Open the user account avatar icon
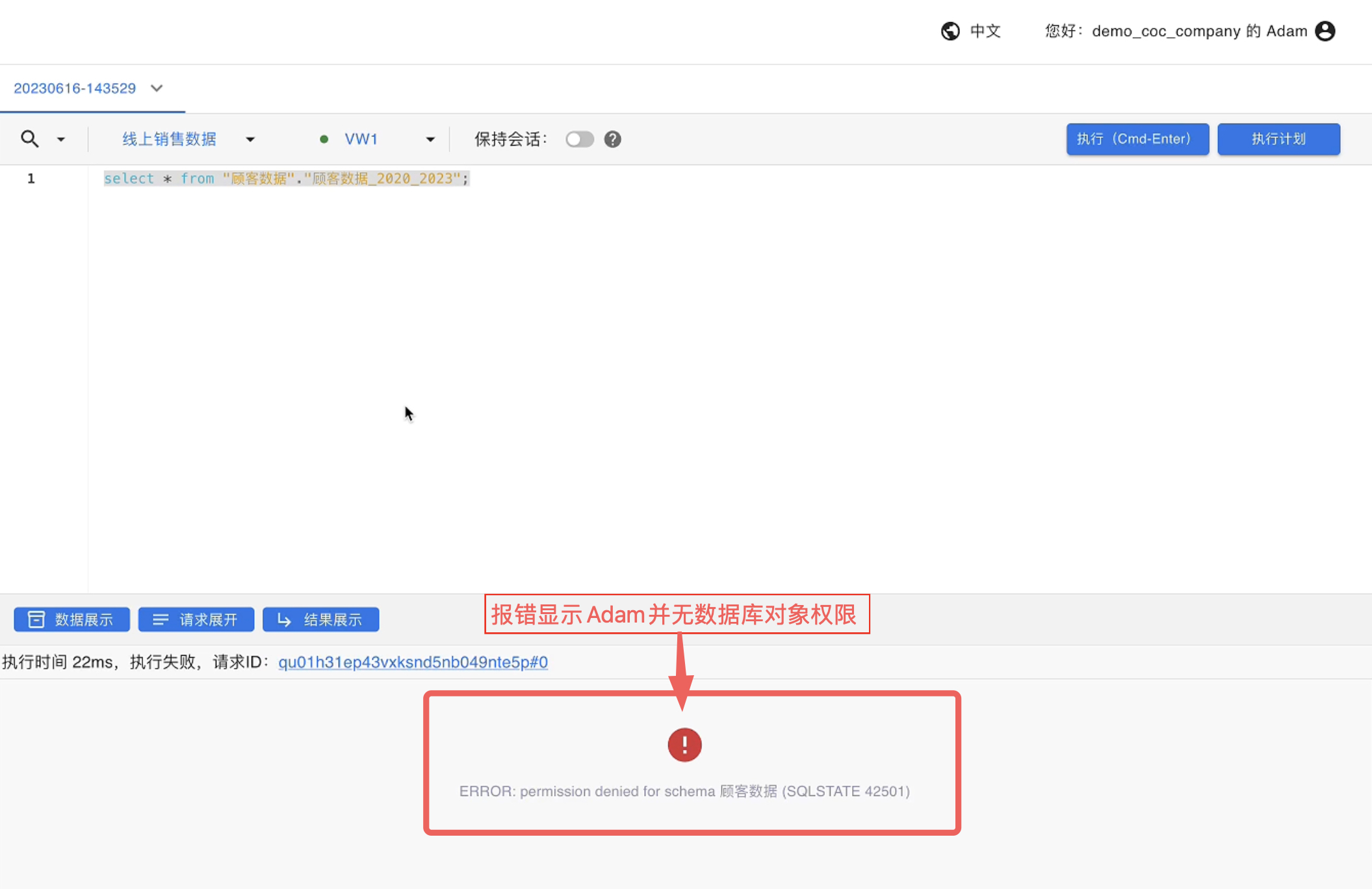The width and height of the screenshot is (1372, 889). coord(1325,31)
